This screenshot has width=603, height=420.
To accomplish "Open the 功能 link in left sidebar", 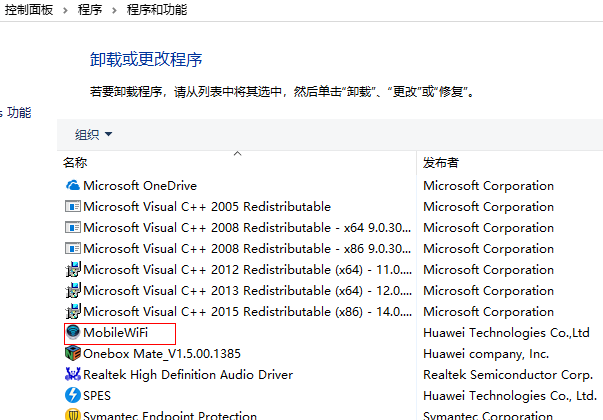I will pos(19,113).
